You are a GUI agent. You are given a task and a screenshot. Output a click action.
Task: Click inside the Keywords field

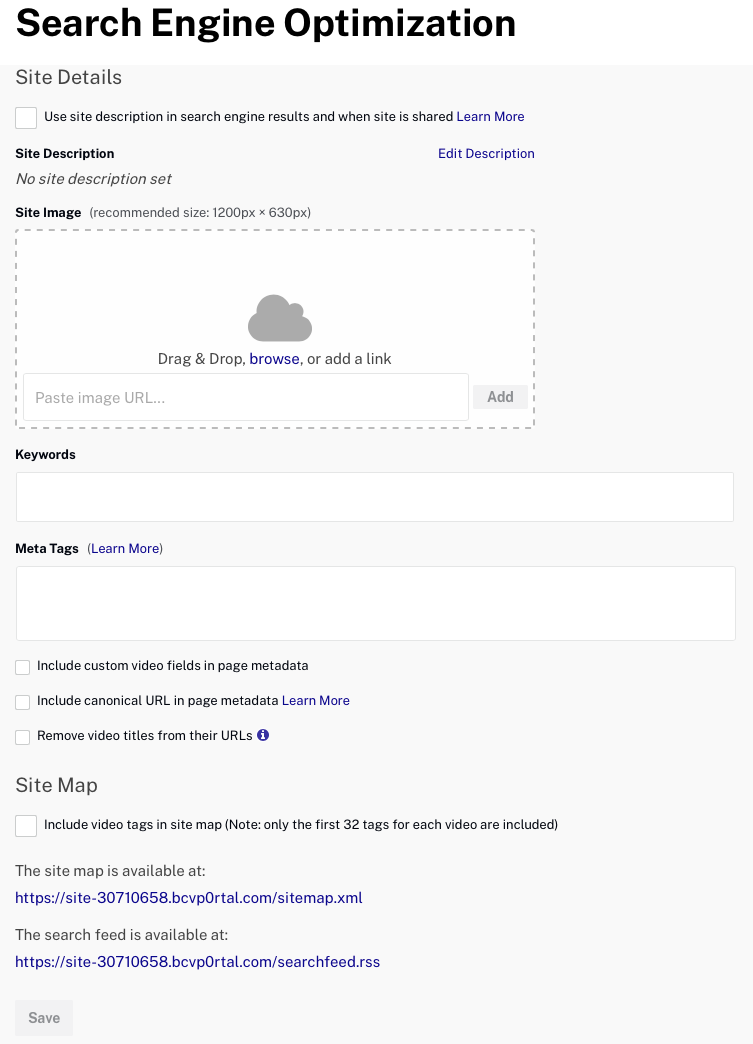[x=375, y=497]
